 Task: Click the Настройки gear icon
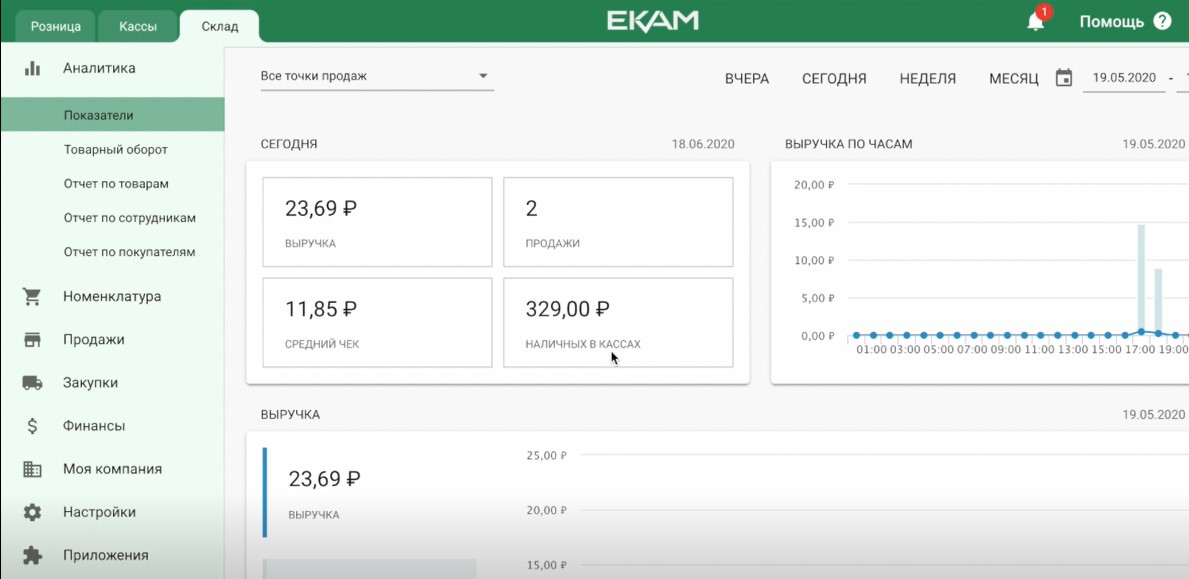(x=33, y=512)
